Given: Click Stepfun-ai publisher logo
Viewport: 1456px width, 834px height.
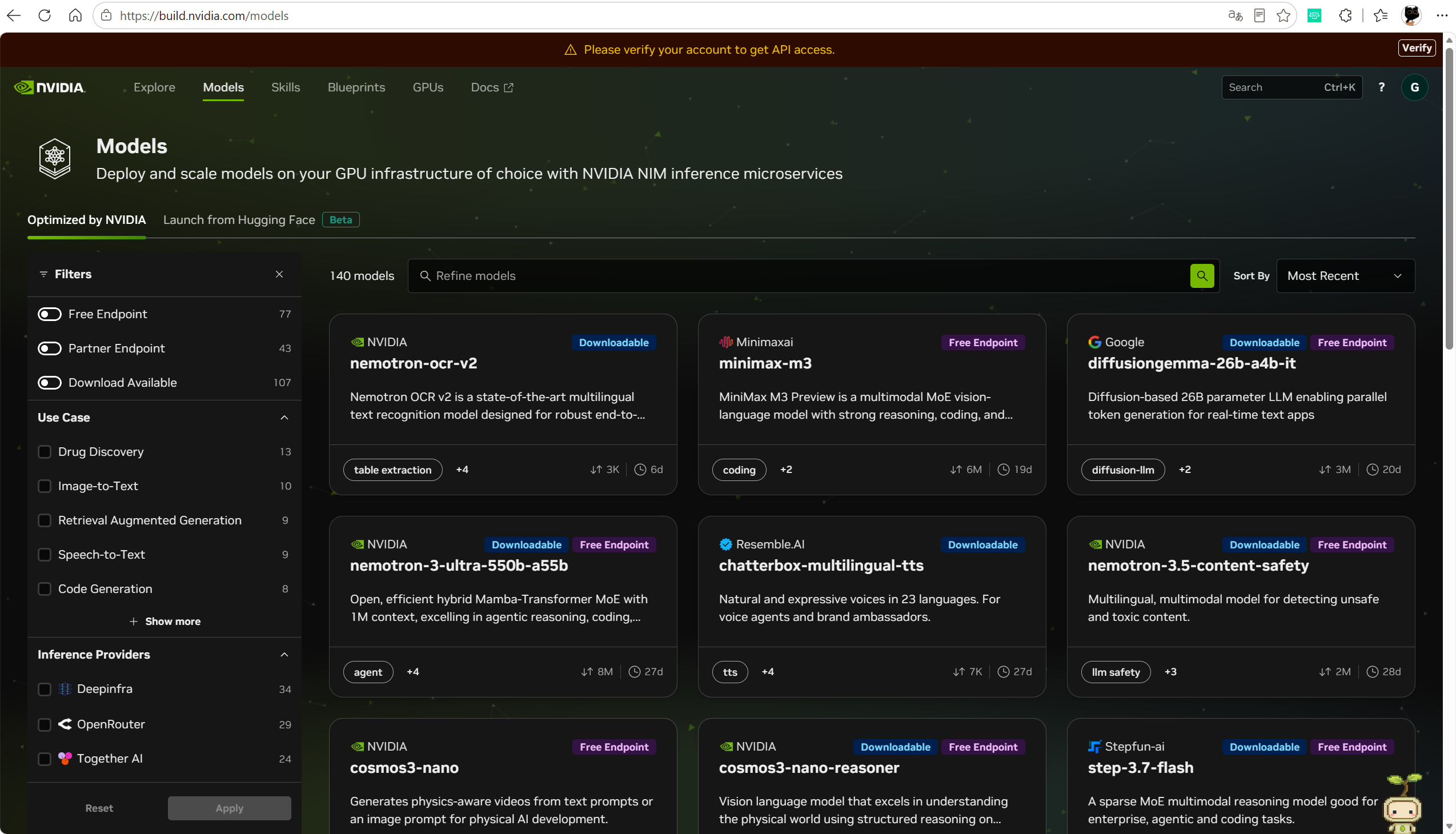Looking at the screenshot, I should [x=1094, y=747].
